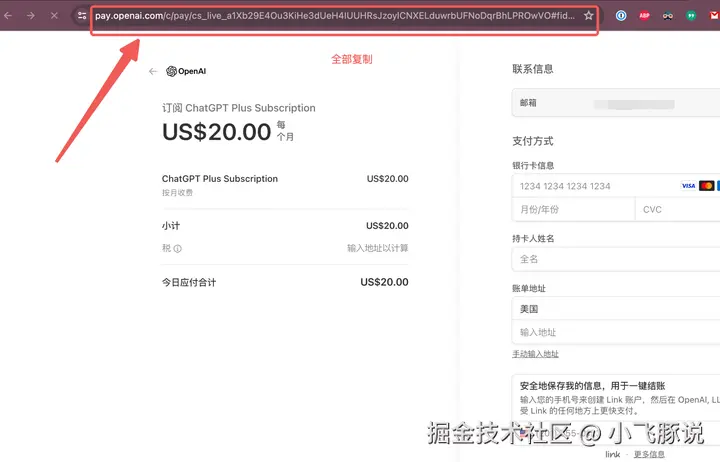The image size is (720, 462).
Task: Stop page loading with the X button
Action: tap(54, 16)
